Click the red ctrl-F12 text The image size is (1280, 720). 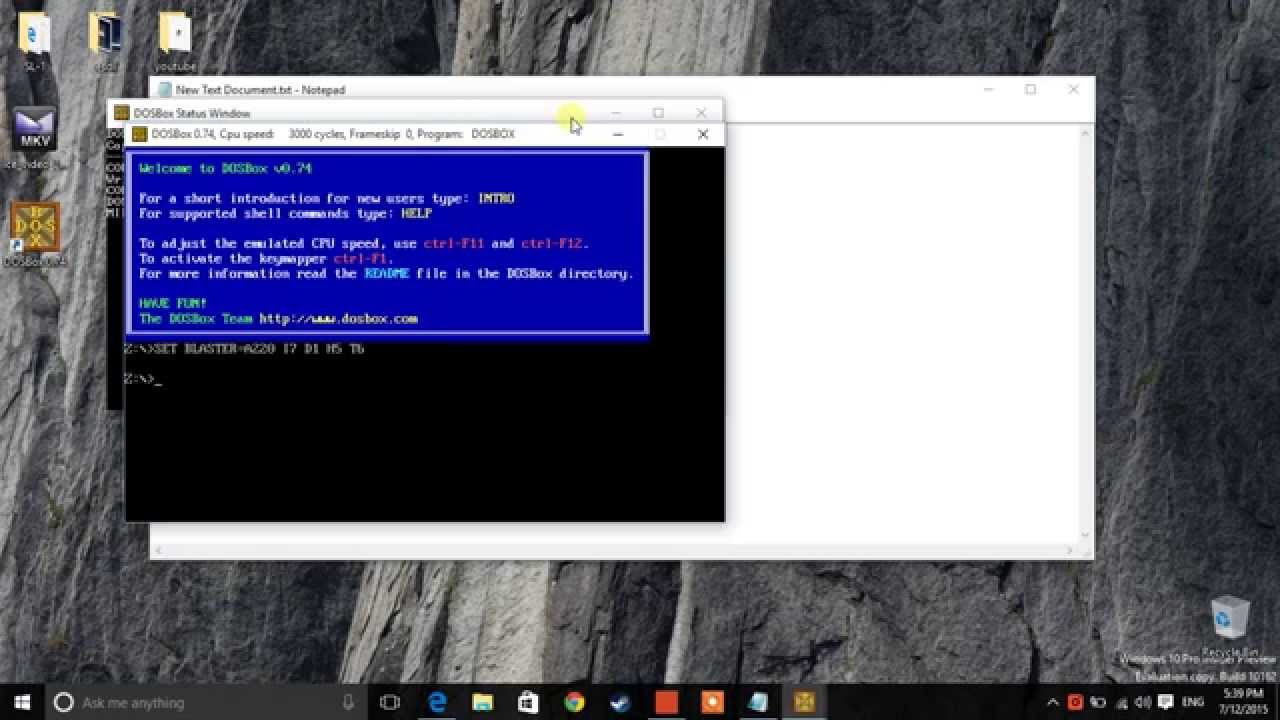click(x=553, y=243)
